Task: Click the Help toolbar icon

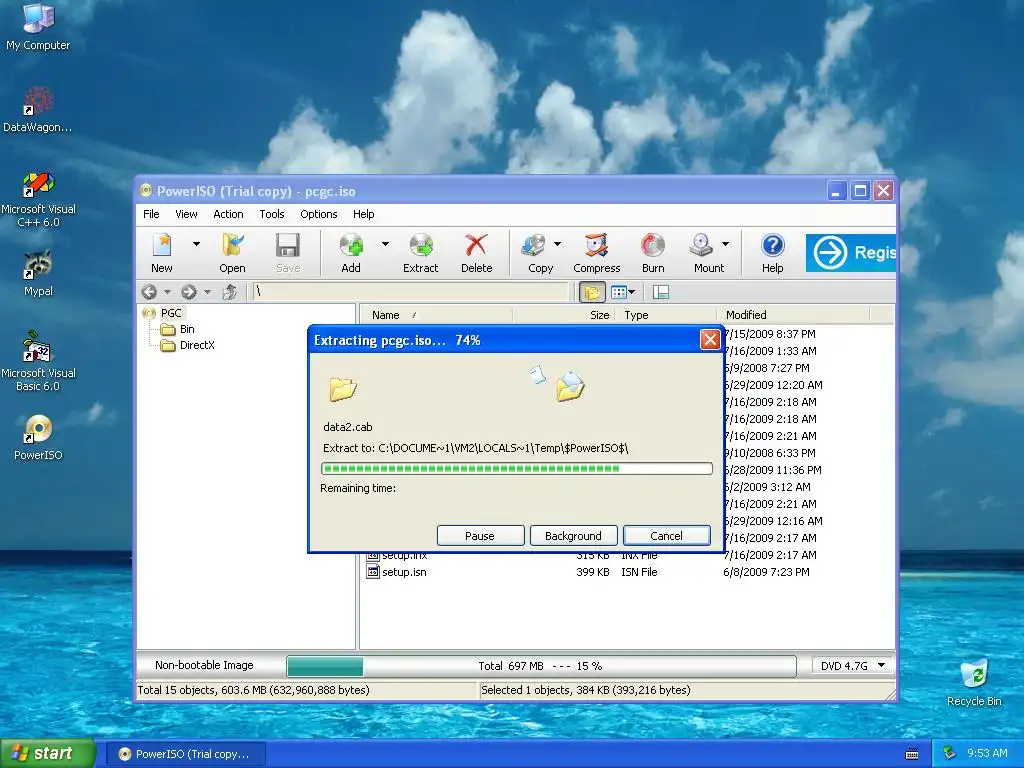Action: 773,253
